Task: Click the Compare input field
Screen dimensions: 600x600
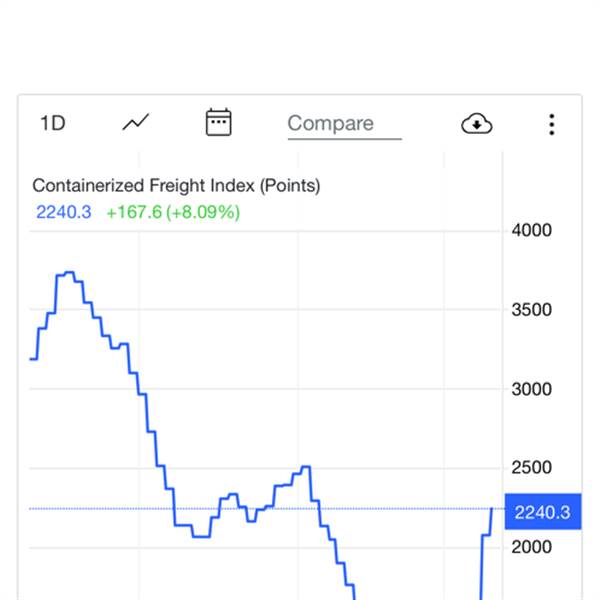Action: [344, 124]
